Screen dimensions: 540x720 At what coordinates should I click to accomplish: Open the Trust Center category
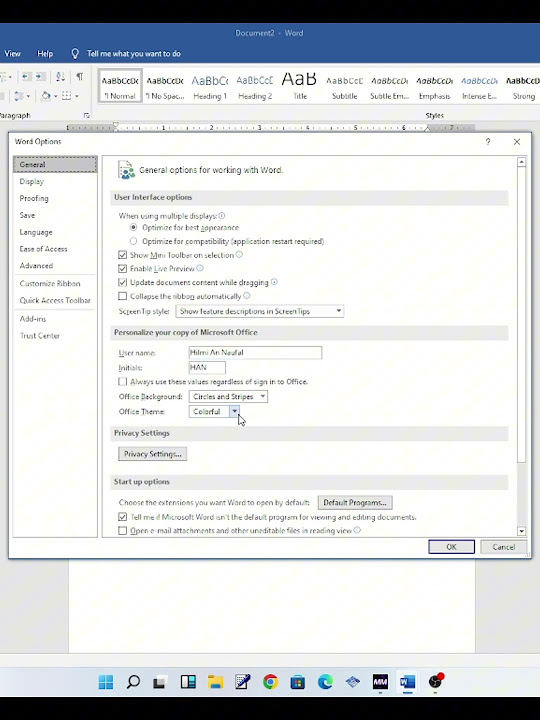coord(55,336)
